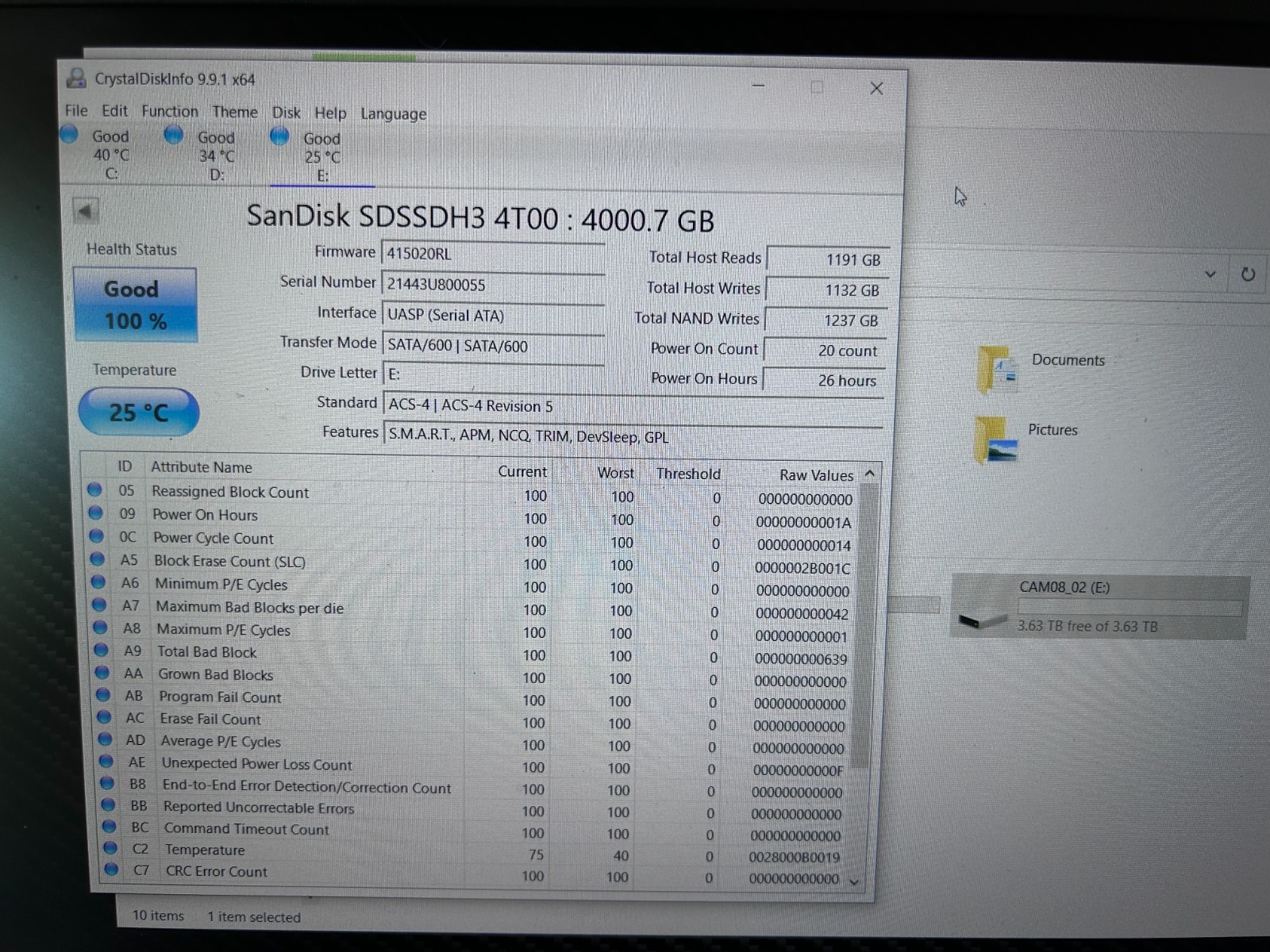Click the Good 100 % health status button
Screen dimensions: 1270x952
pyautogui.click(x=135, y=305)
